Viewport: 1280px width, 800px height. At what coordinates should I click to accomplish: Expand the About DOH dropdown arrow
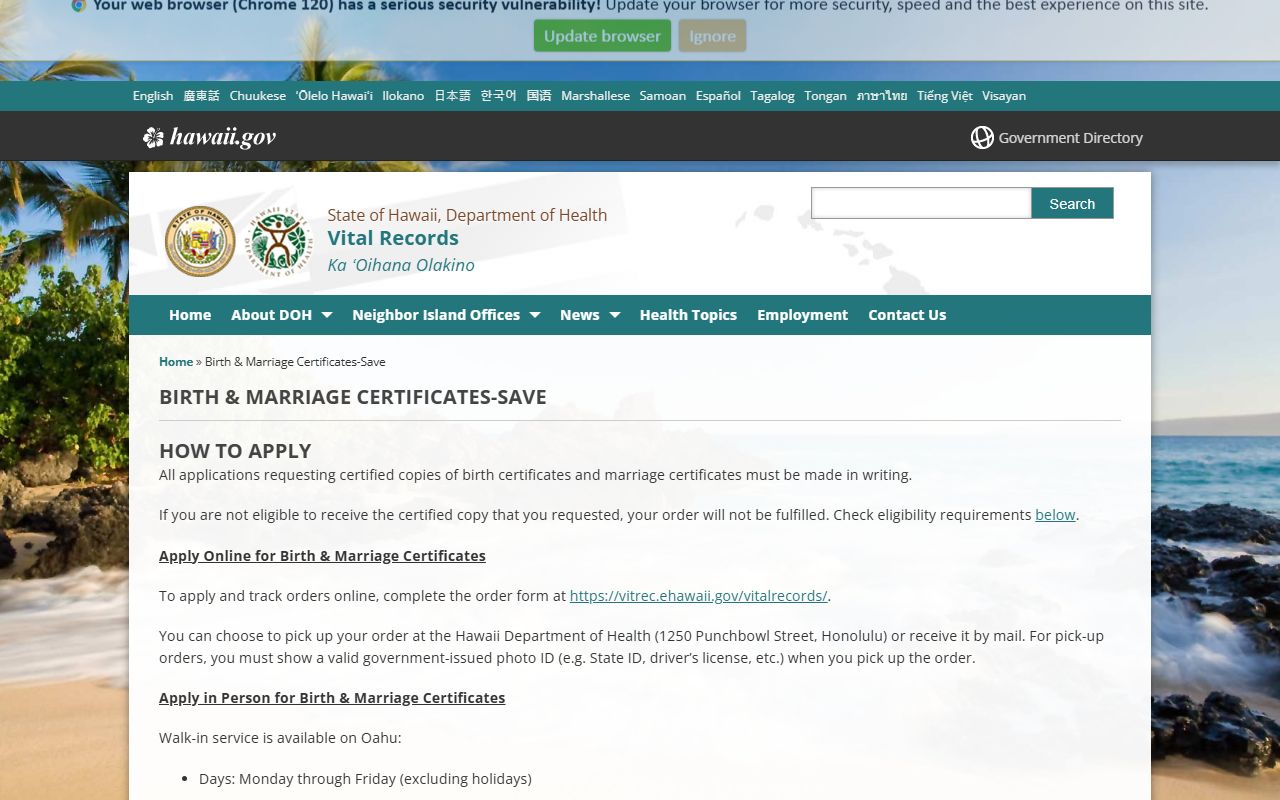point(326,315)
